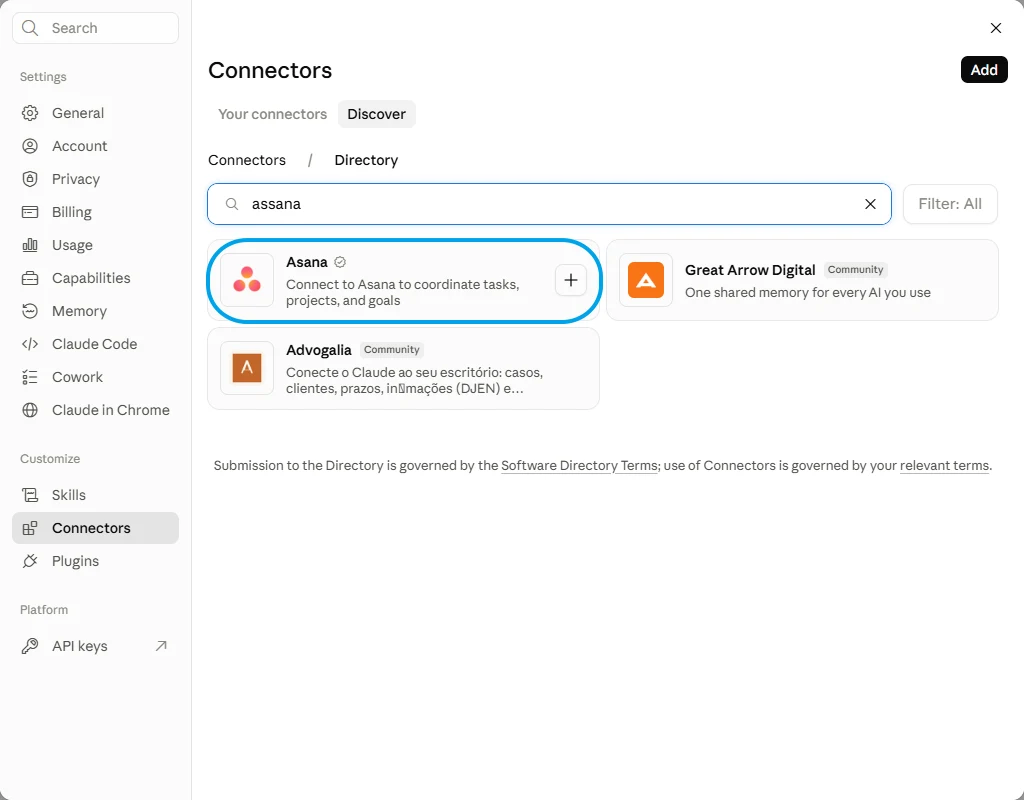The height and width of the screenshot is (800, 1024).
Task: Open Account settings
Action: pyautogui.click(x=95, y=146)
